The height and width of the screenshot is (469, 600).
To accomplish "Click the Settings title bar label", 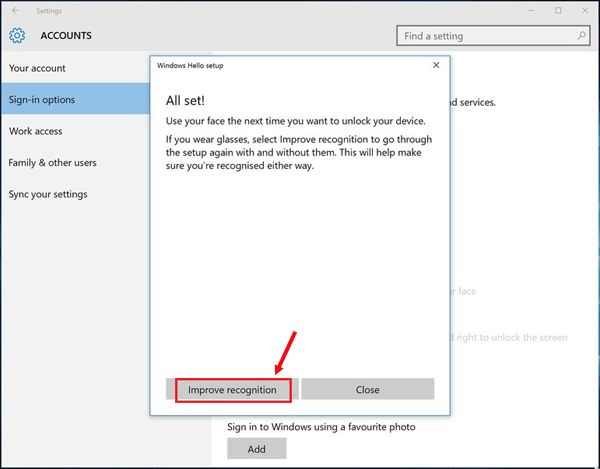I will [x=49, y=11].
